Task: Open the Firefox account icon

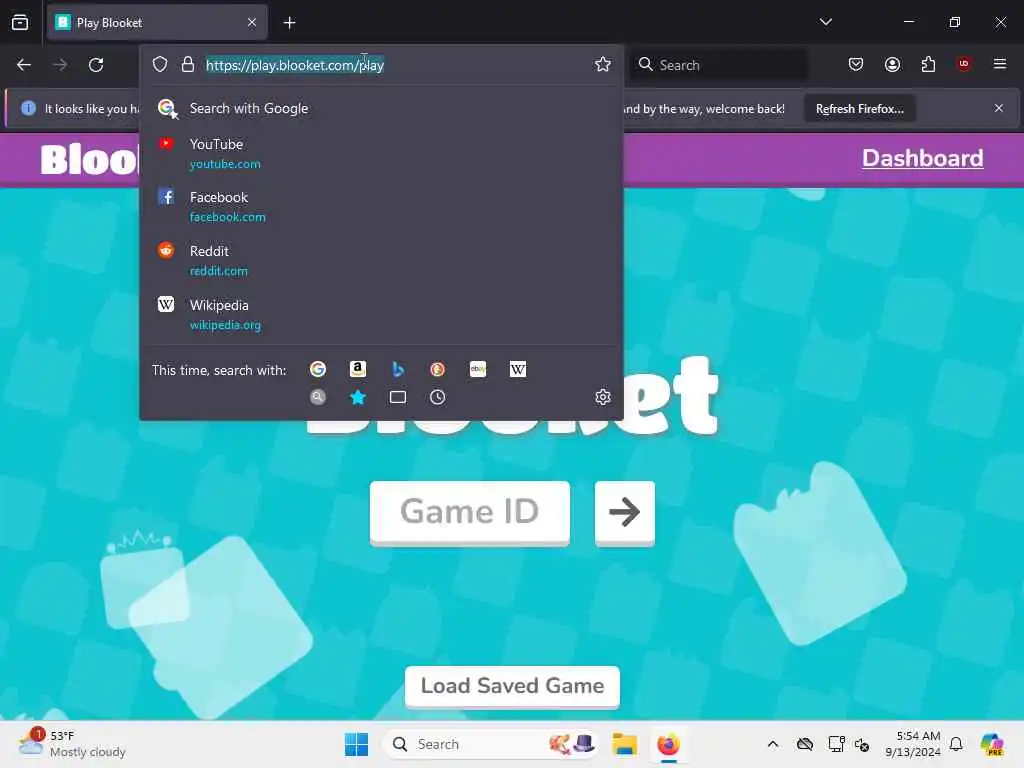Action: point(892,64)
